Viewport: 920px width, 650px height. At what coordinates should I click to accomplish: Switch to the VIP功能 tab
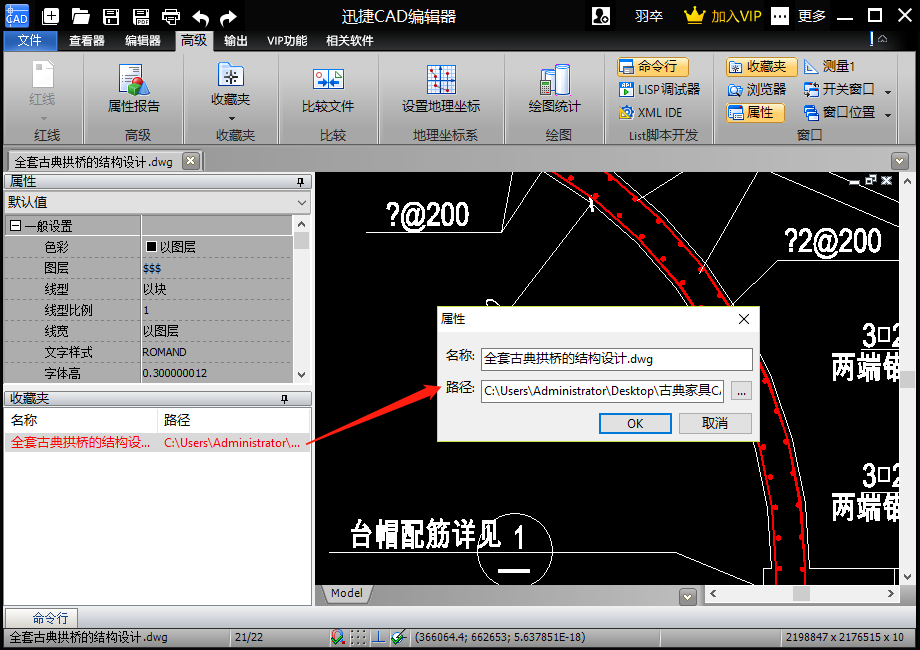pyautogui.click(x=287, y=40)
